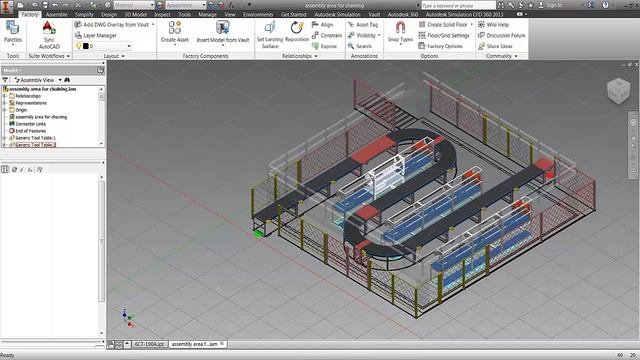This screenshot has height=360, width=640.
Task: Open the 3D Model ribbon tab
Action: pos(136,14)
